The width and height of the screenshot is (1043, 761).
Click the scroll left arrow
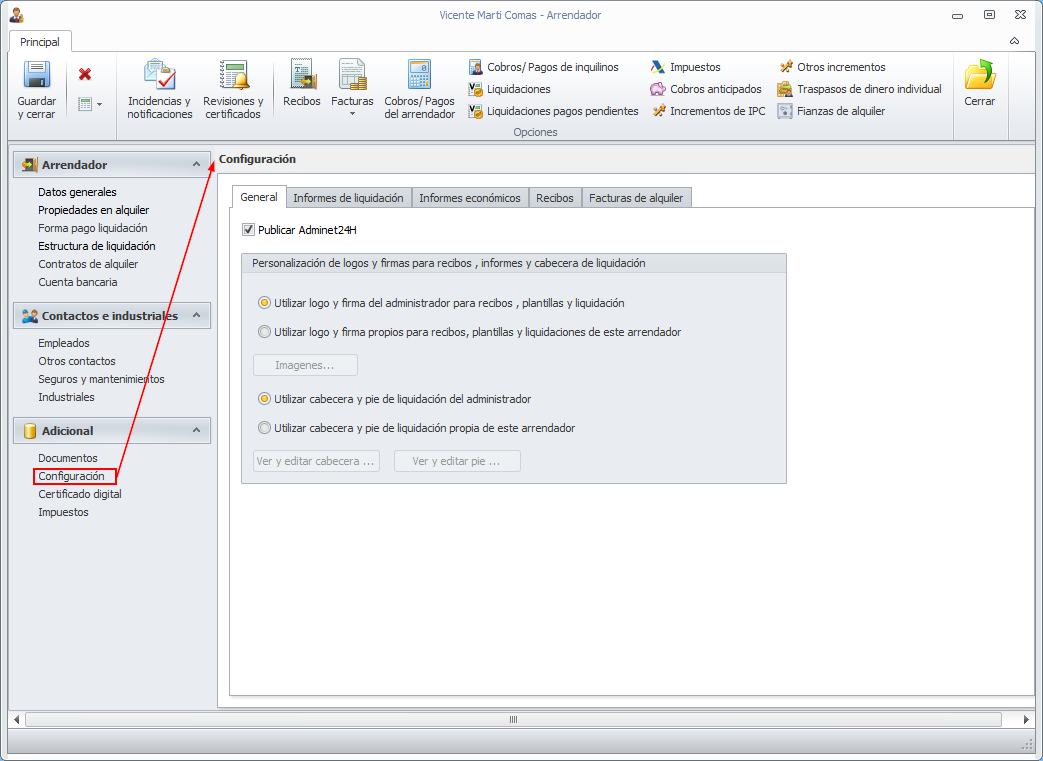17,720
